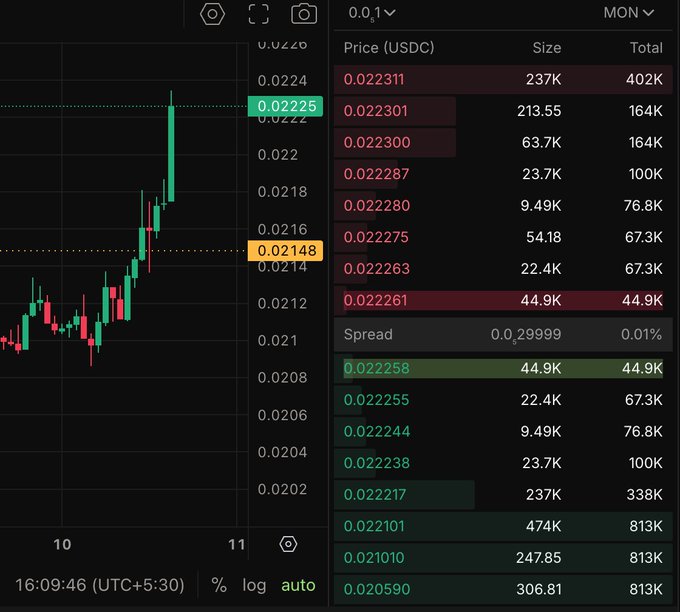Toggle auto scale mode

[298, 585]
